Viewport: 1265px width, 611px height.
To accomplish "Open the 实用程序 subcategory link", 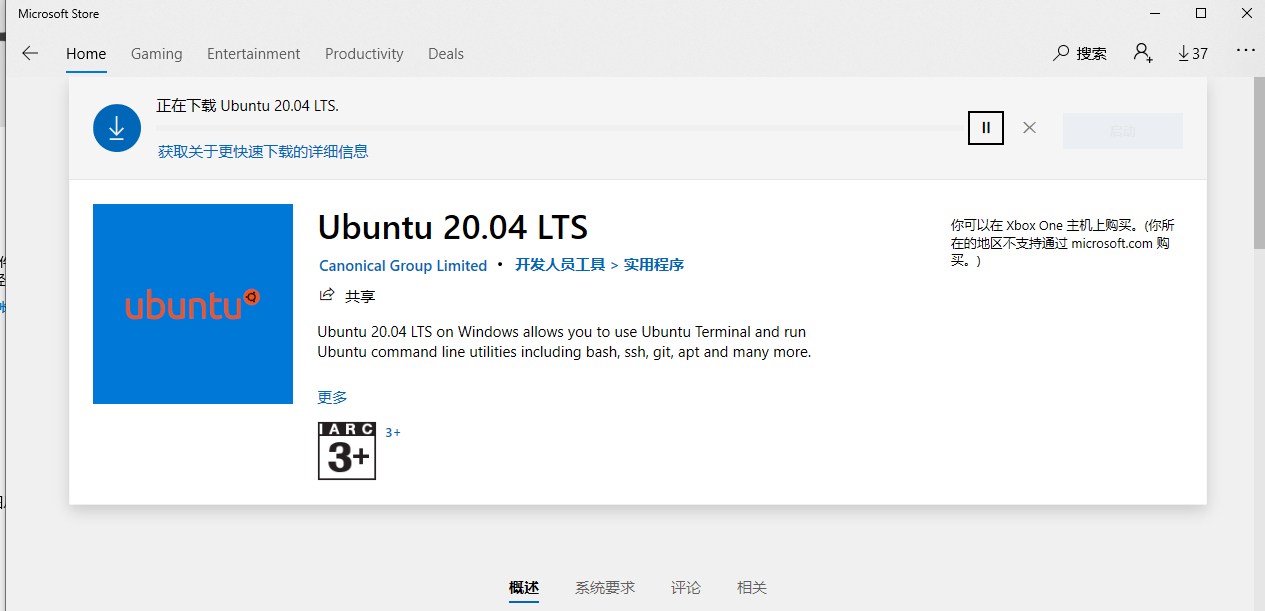I will point(654,265).
